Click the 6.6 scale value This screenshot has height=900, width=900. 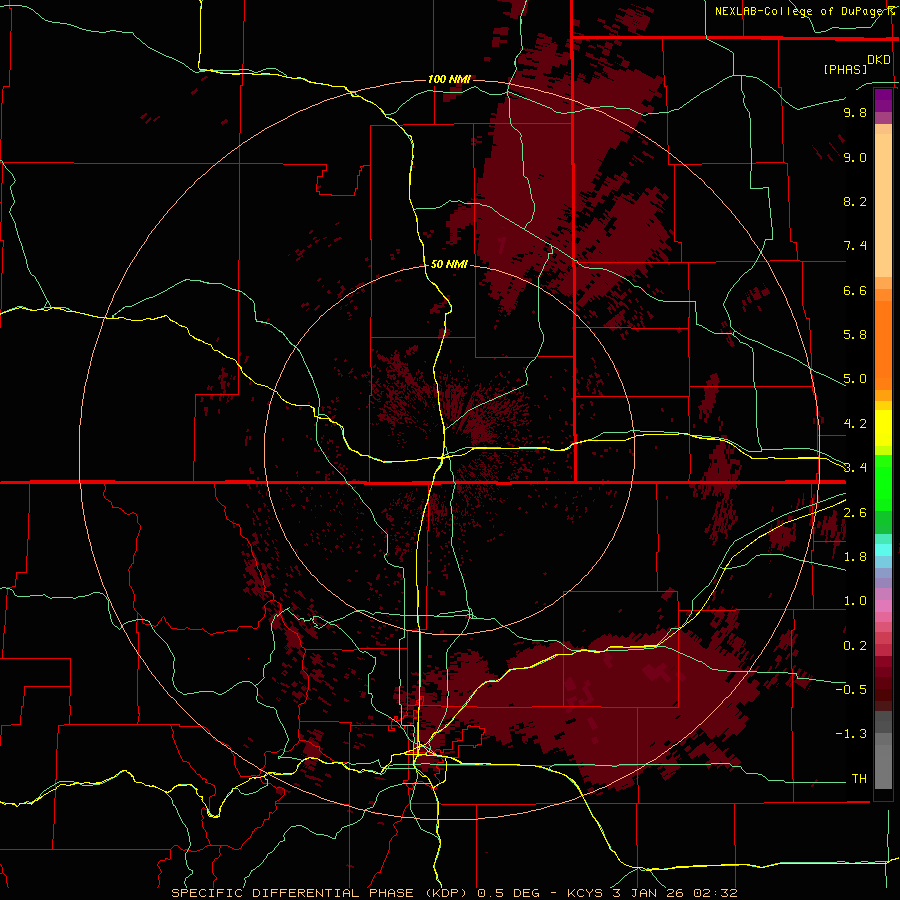tap(855, 290)
